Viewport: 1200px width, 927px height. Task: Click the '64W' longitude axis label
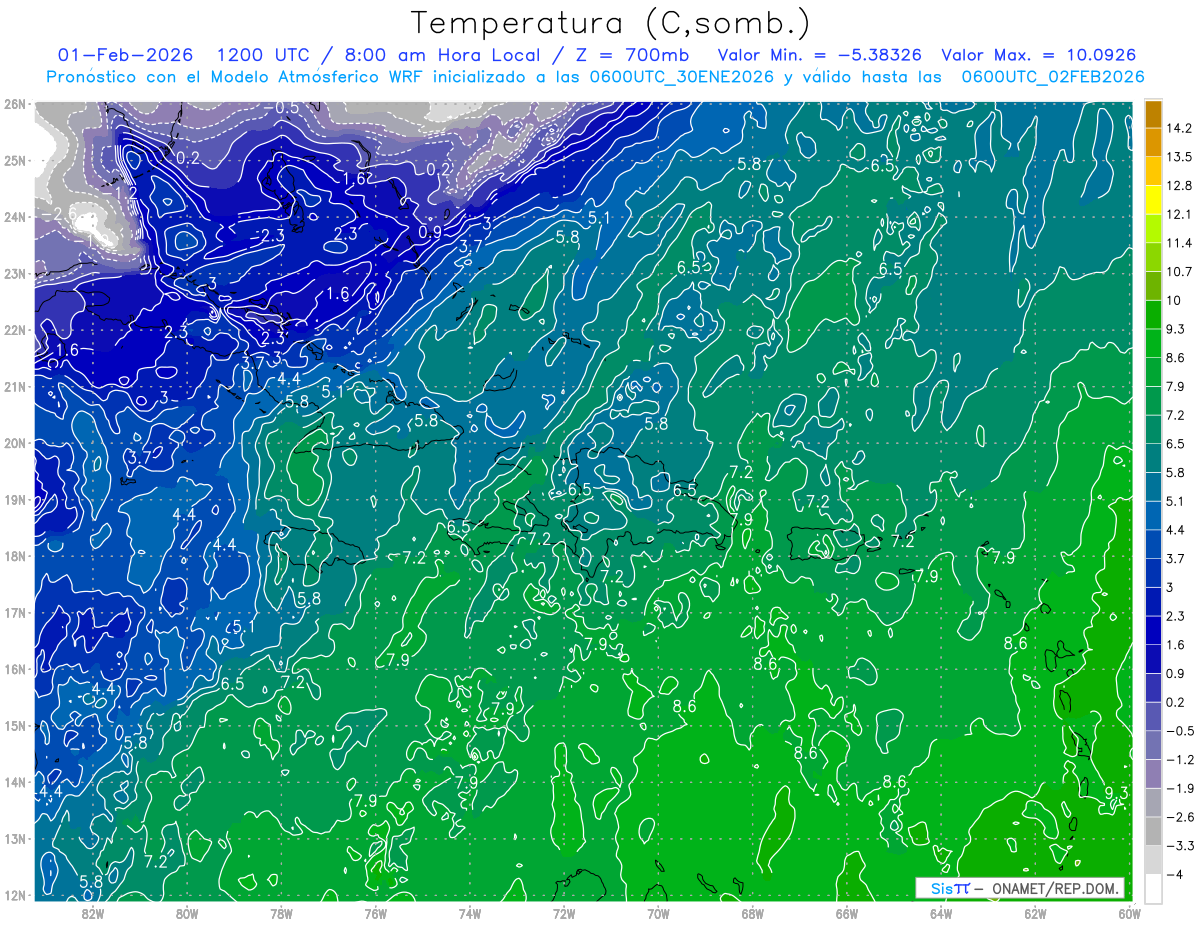pos(941,912)
